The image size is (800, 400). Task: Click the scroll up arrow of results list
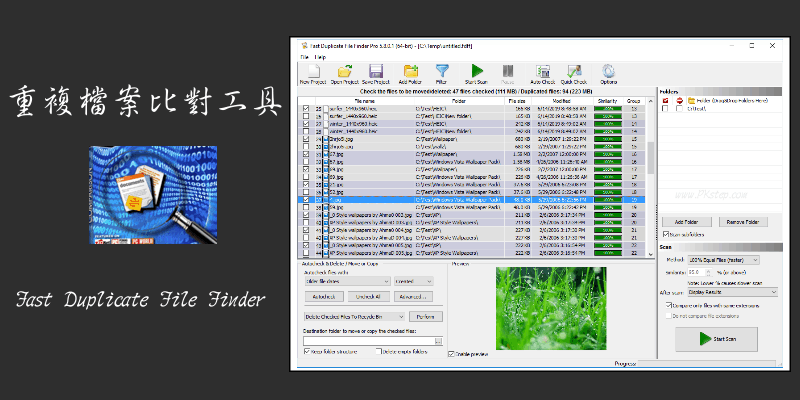[x=651, y=102]
